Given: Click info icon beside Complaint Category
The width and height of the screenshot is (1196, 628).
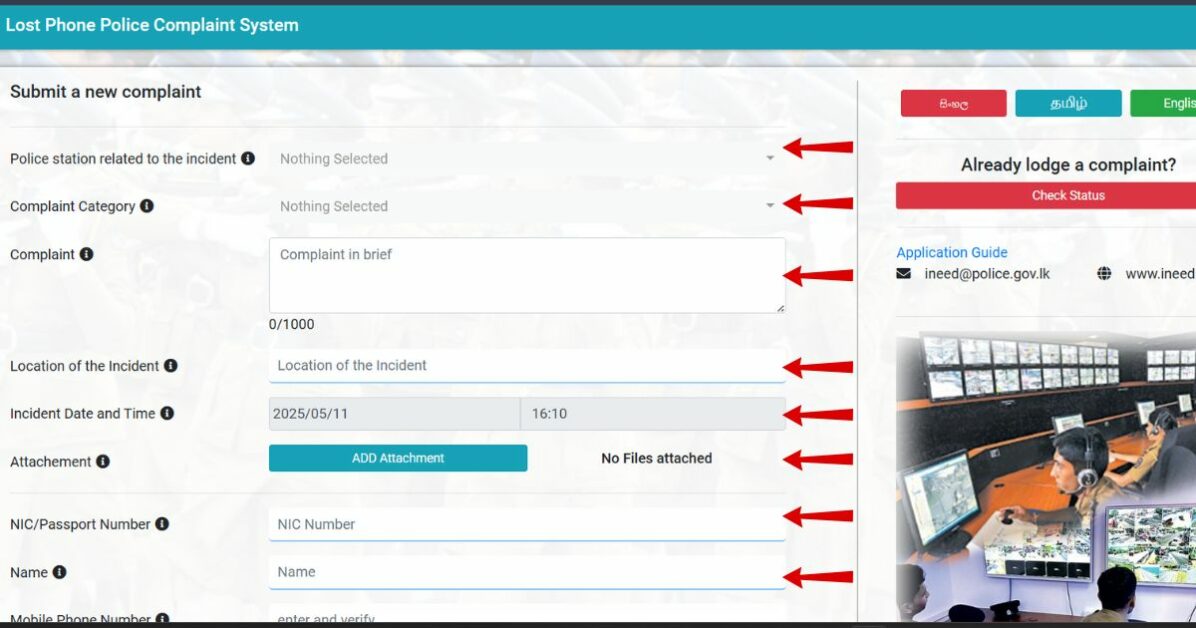Looking at the screenshot, I should tap(147, 206).
